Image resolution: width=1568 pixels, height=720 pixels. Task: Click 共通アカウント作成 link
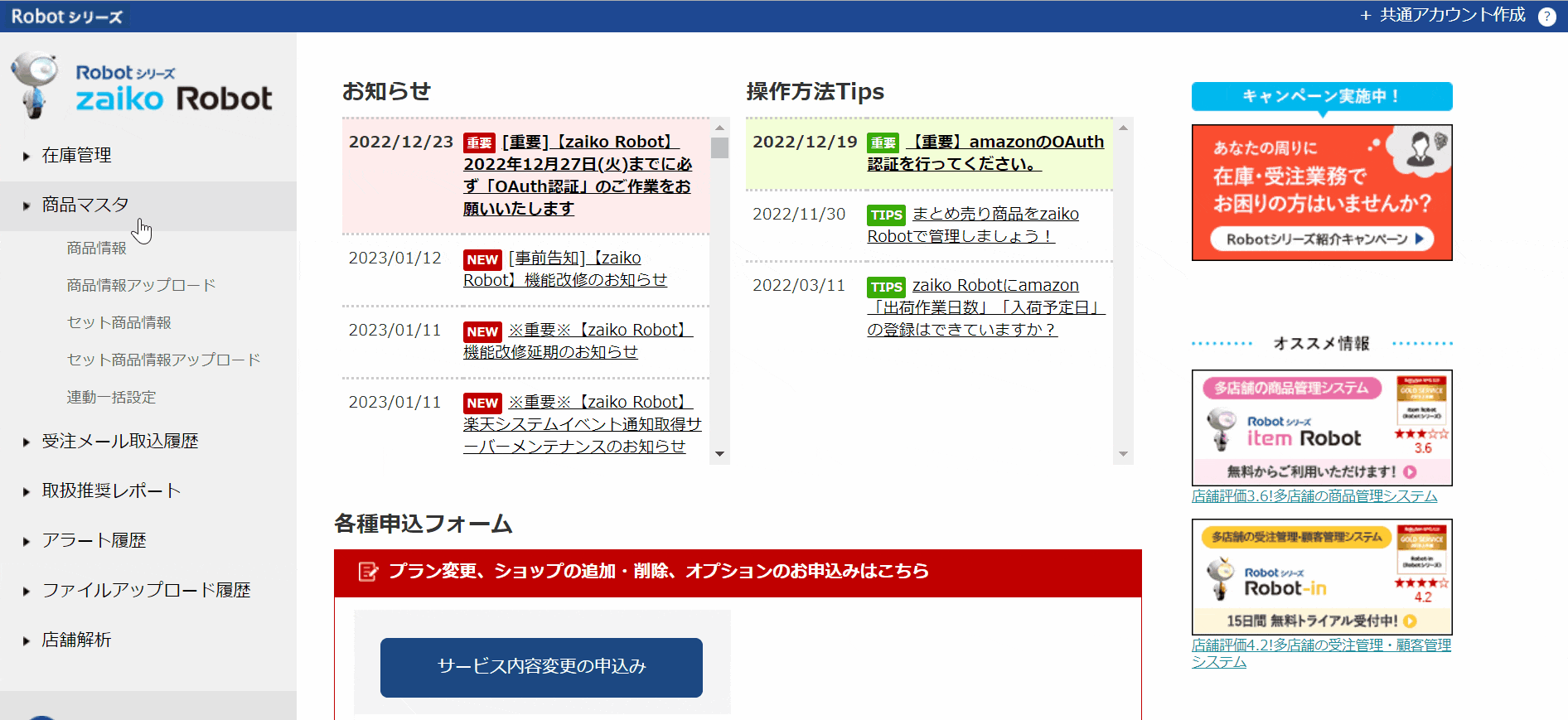1443,16
